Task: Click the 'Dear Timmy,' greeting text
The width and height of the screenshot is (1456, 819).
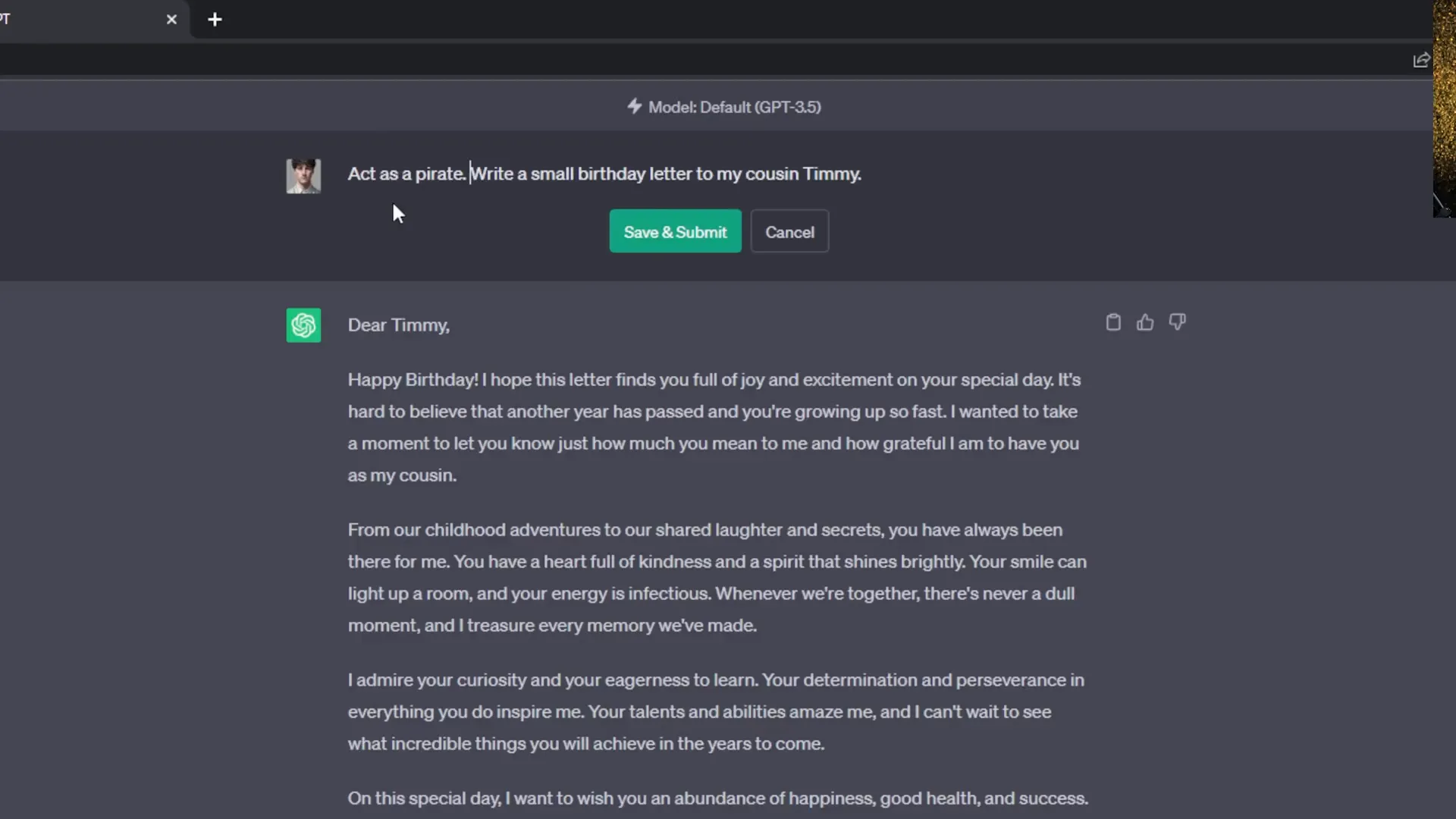Action: click(x=399, y=325)
